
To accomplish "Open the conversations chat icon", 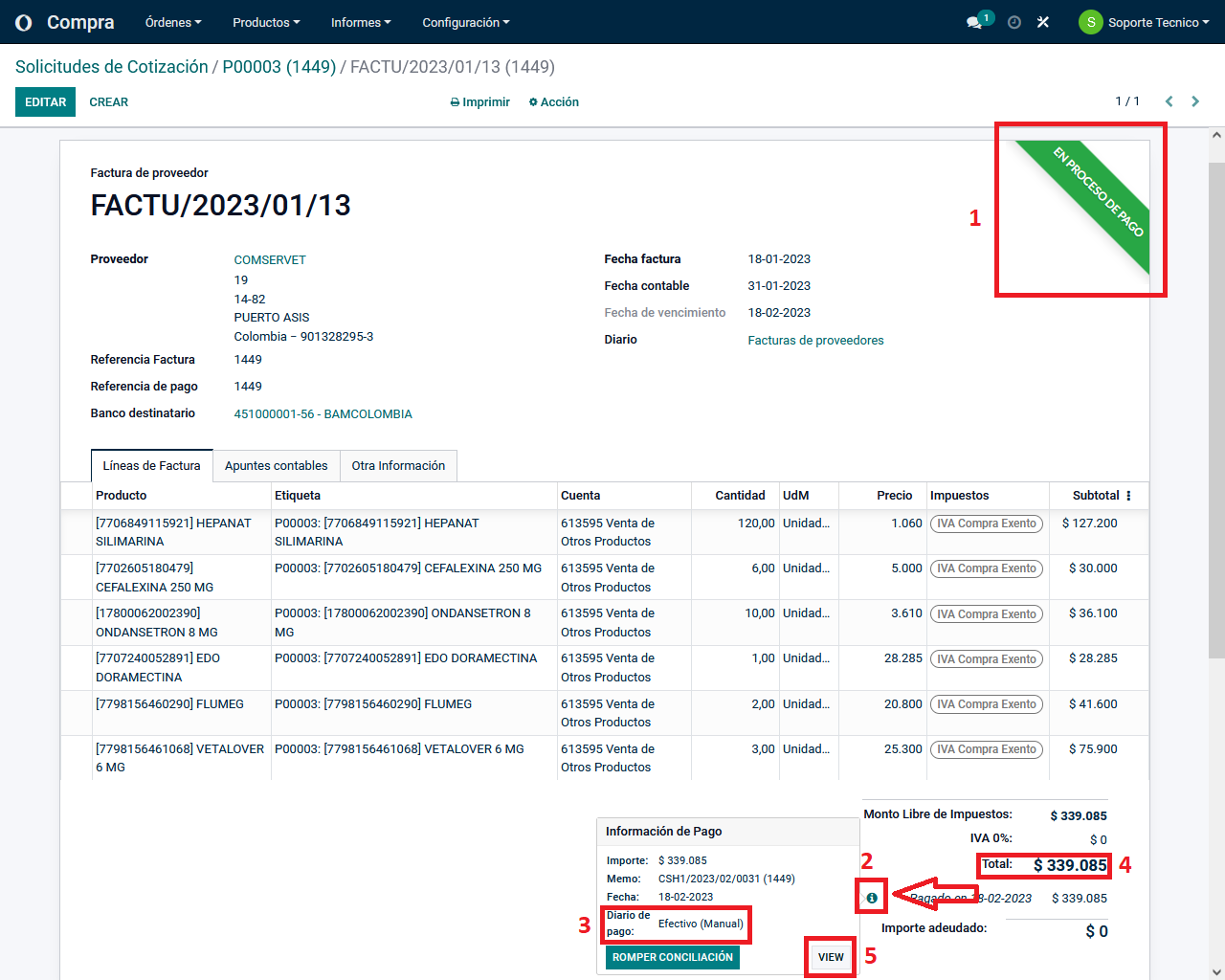I will pos(975,22).
